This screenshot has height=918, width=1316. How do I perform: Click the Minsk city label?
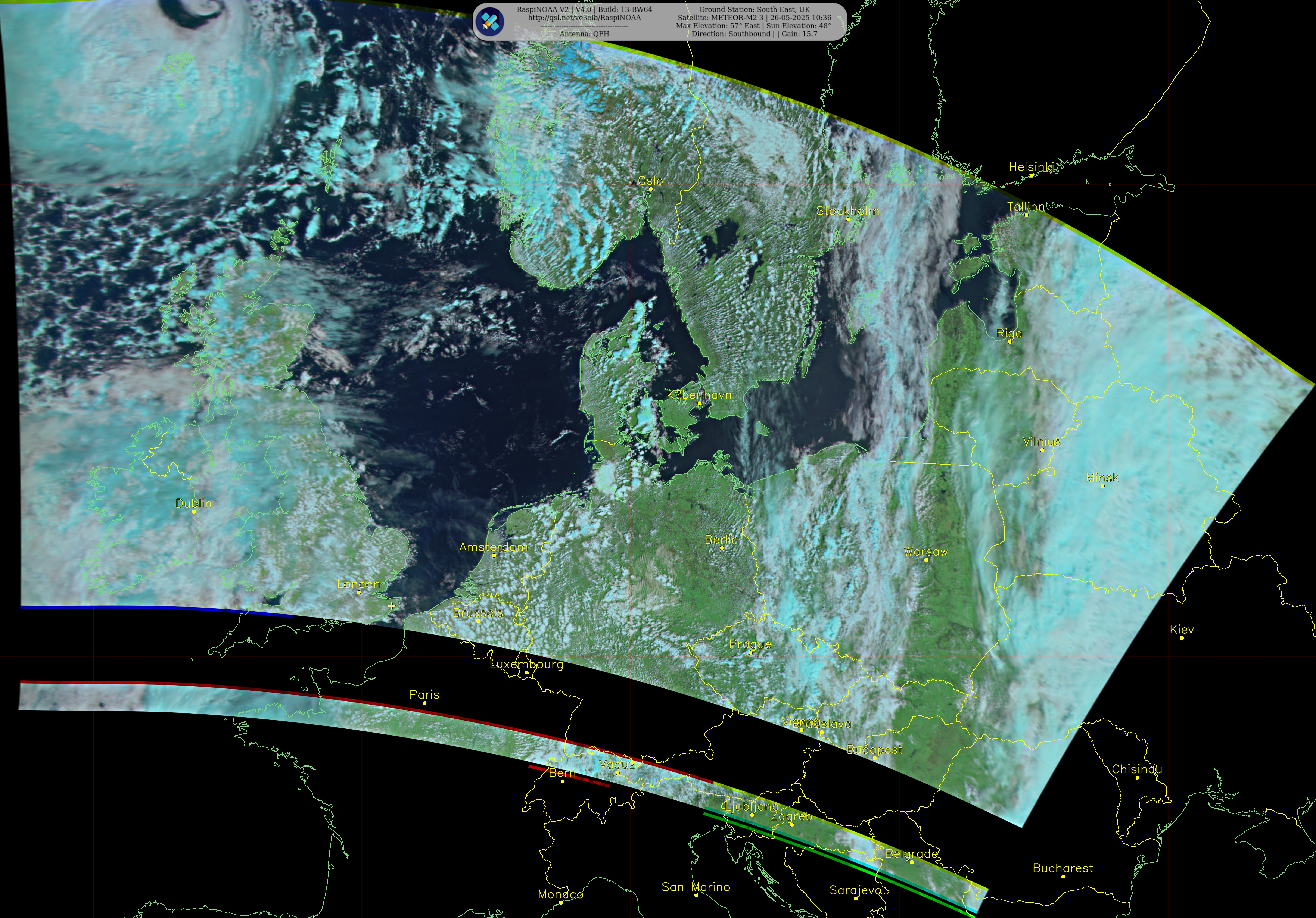1102,477
